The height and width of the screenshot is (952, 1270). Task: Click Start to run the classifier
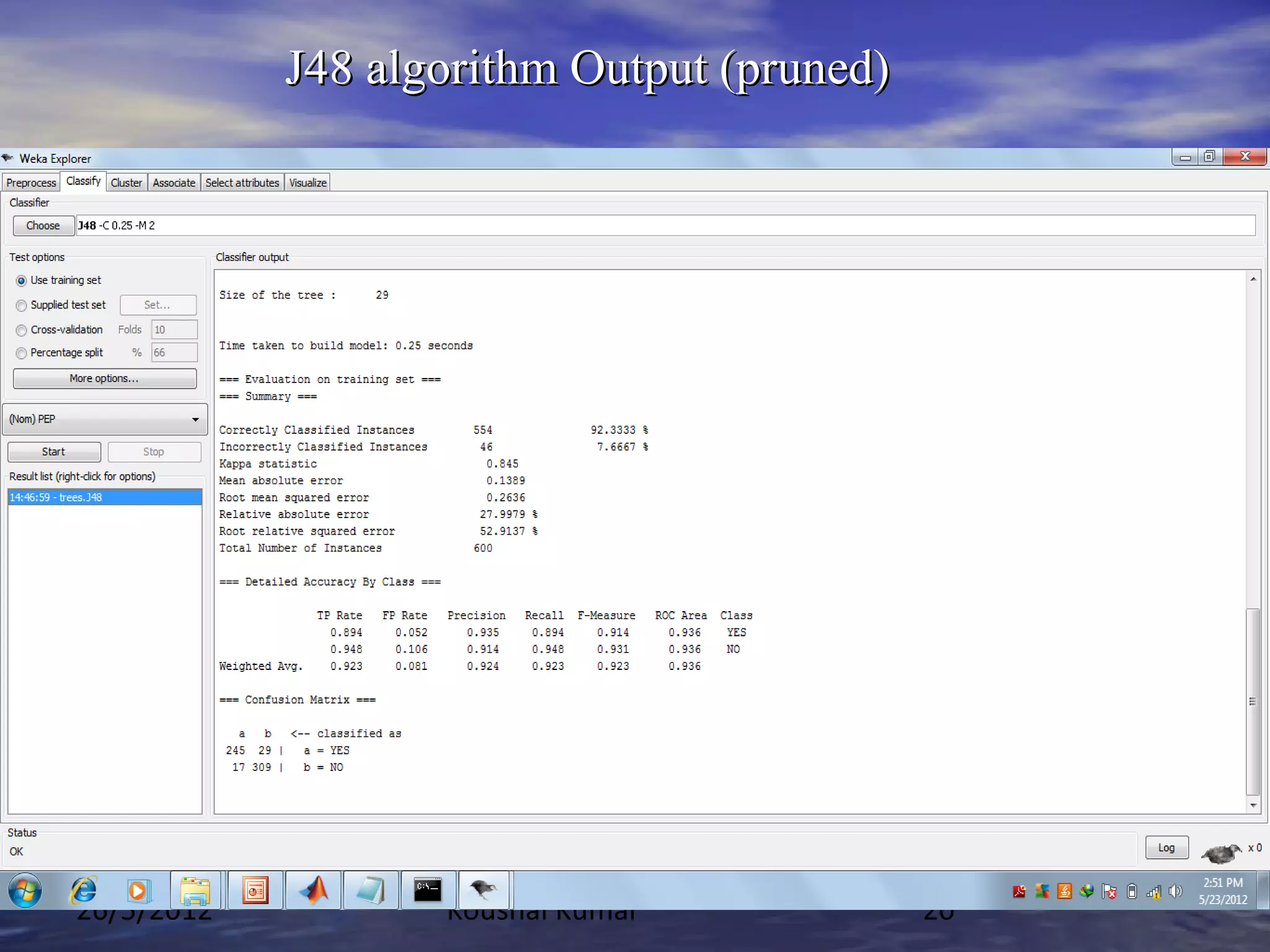coord(54,452)
